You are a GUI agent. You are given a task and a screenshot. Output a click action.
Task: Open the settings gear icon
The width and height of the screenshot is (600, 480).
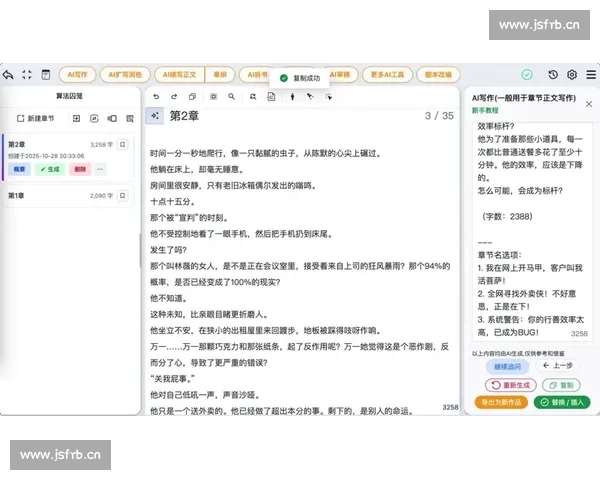tap(572, 74)
